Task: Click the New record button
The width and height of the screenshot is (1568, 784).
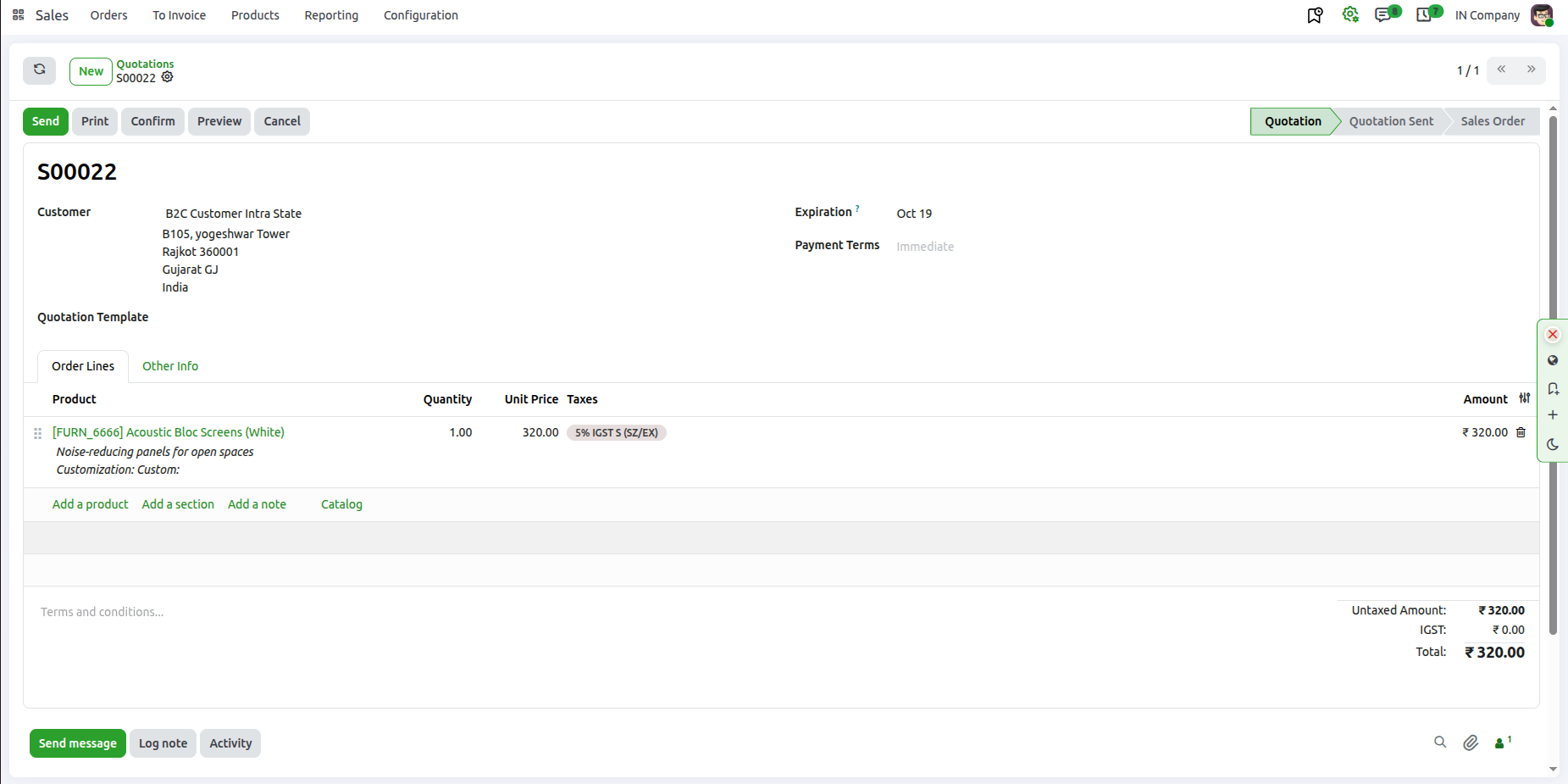Action: click(91, 71)
